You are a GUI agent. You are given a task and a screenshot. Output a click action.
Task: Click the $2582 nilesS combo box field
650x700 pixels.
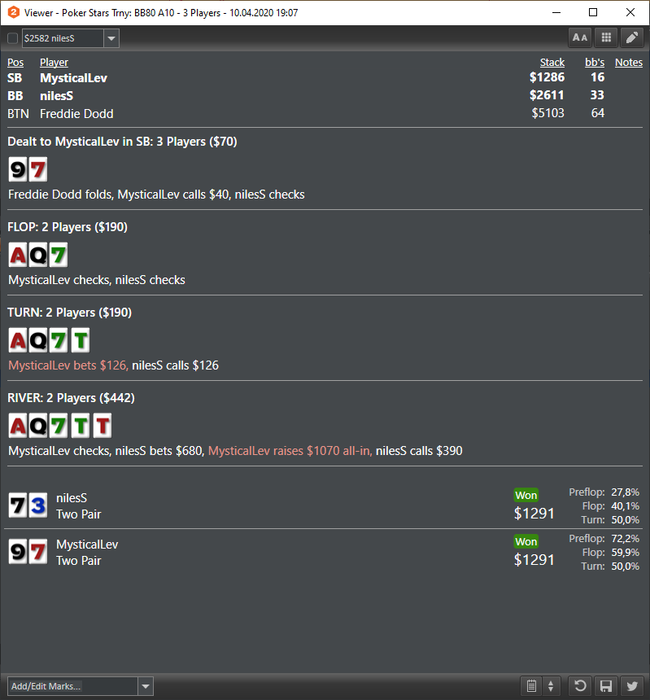pos(62,38)
